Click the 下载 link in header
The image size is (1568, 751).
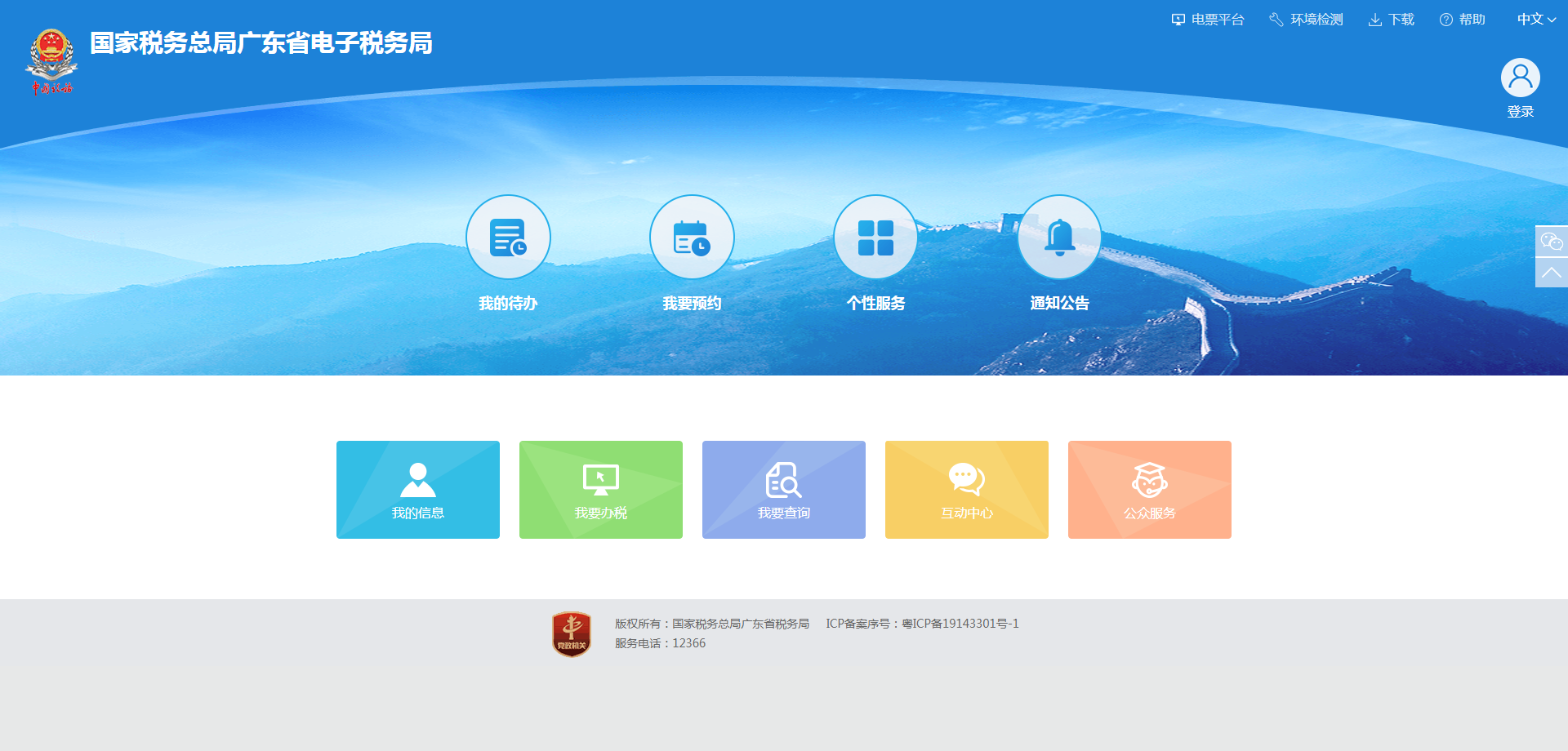(1392, 20)
